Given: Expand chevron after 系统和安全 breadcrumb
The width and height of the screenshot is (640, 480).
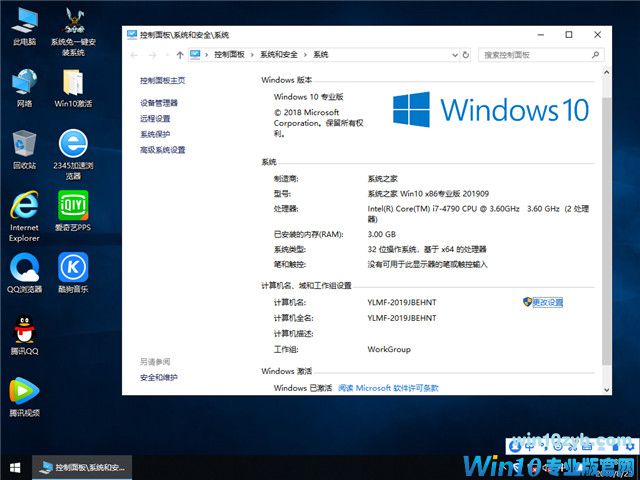Looking at the screenshot, I should click(305, 55).
